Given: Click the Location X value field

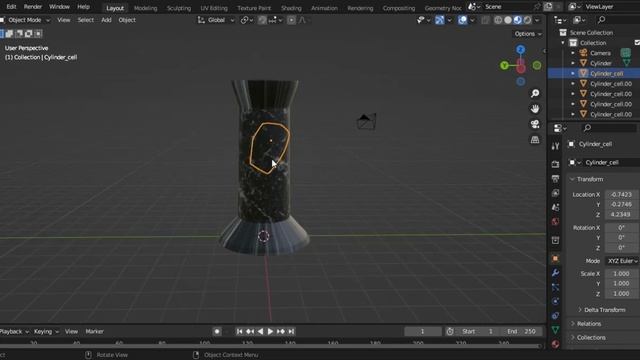Looking at the screenshot, I should pyautogui.click(x=622, y=195).
